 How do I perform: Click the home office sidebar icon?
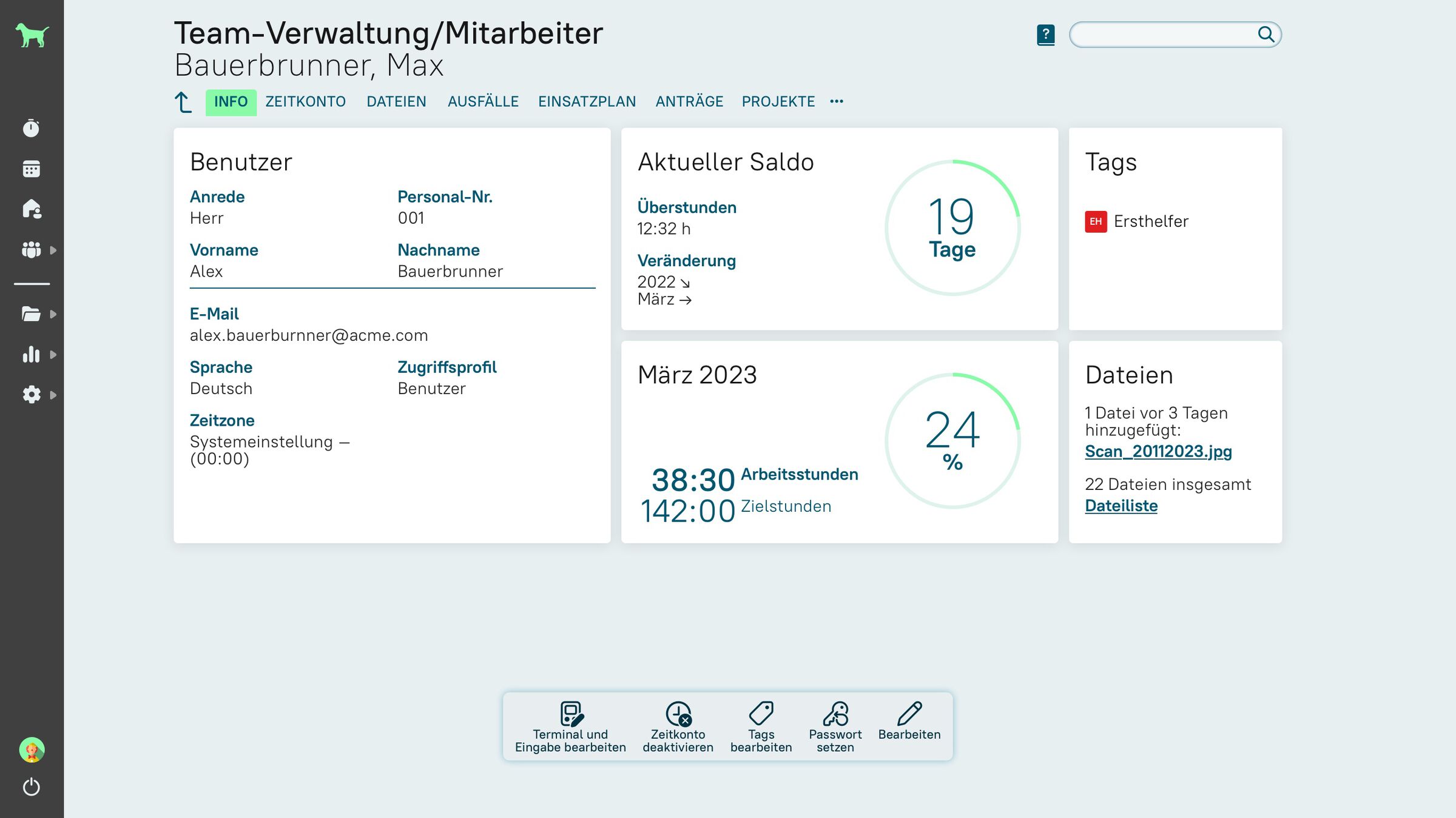coord(31,209)
